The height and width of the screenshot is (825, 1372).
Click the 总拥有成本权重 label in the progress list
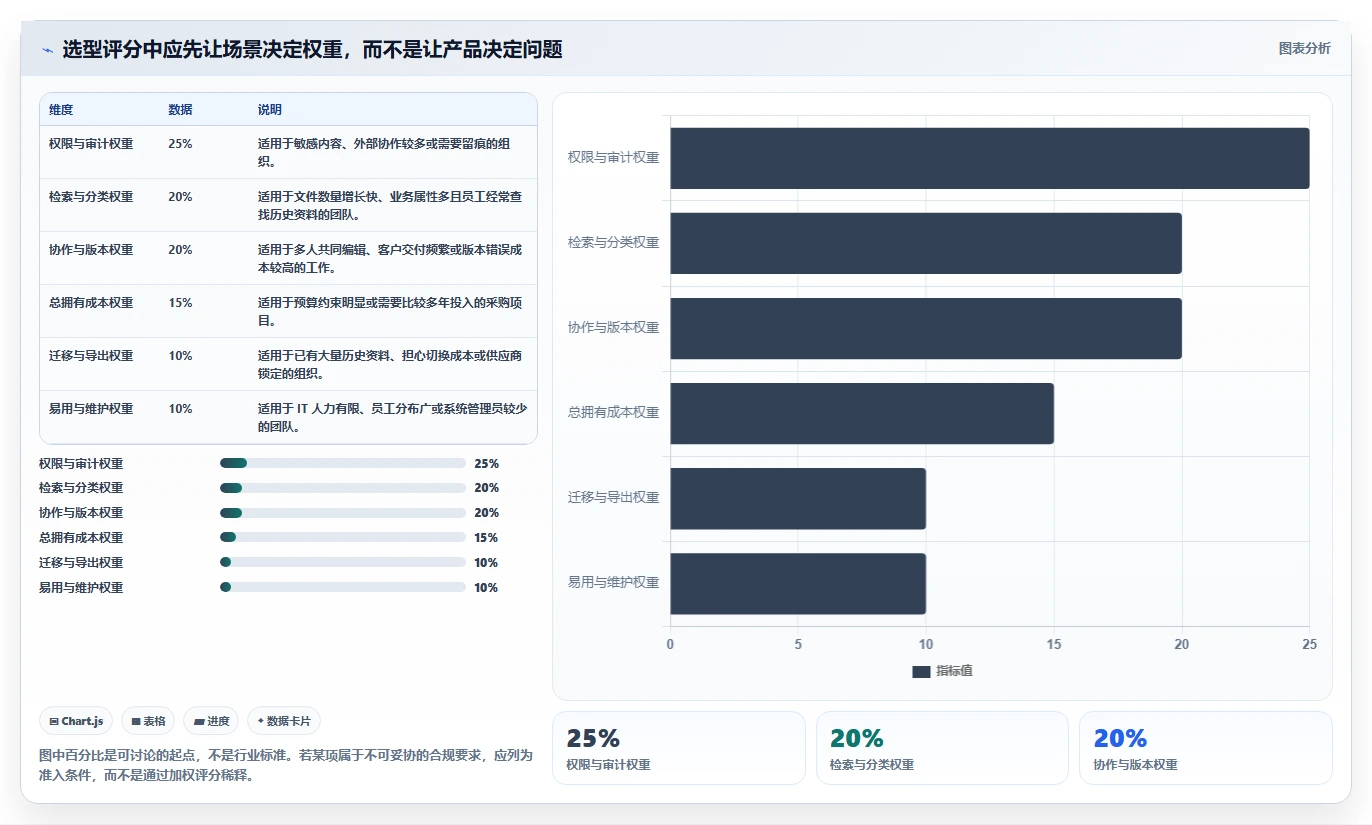click(x=81, y=538)
